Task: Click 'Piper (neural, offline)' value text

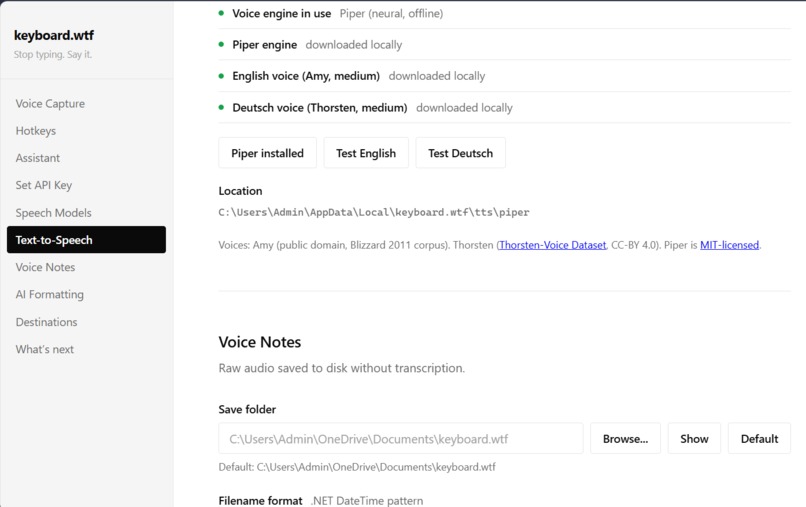Action: click(391, 13)
